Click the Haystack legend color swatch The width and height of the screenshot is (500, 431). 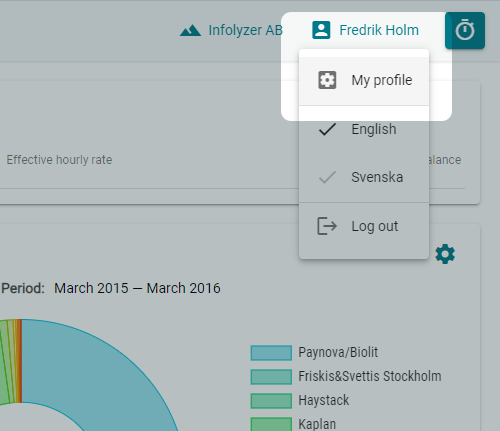pos(271,401)
